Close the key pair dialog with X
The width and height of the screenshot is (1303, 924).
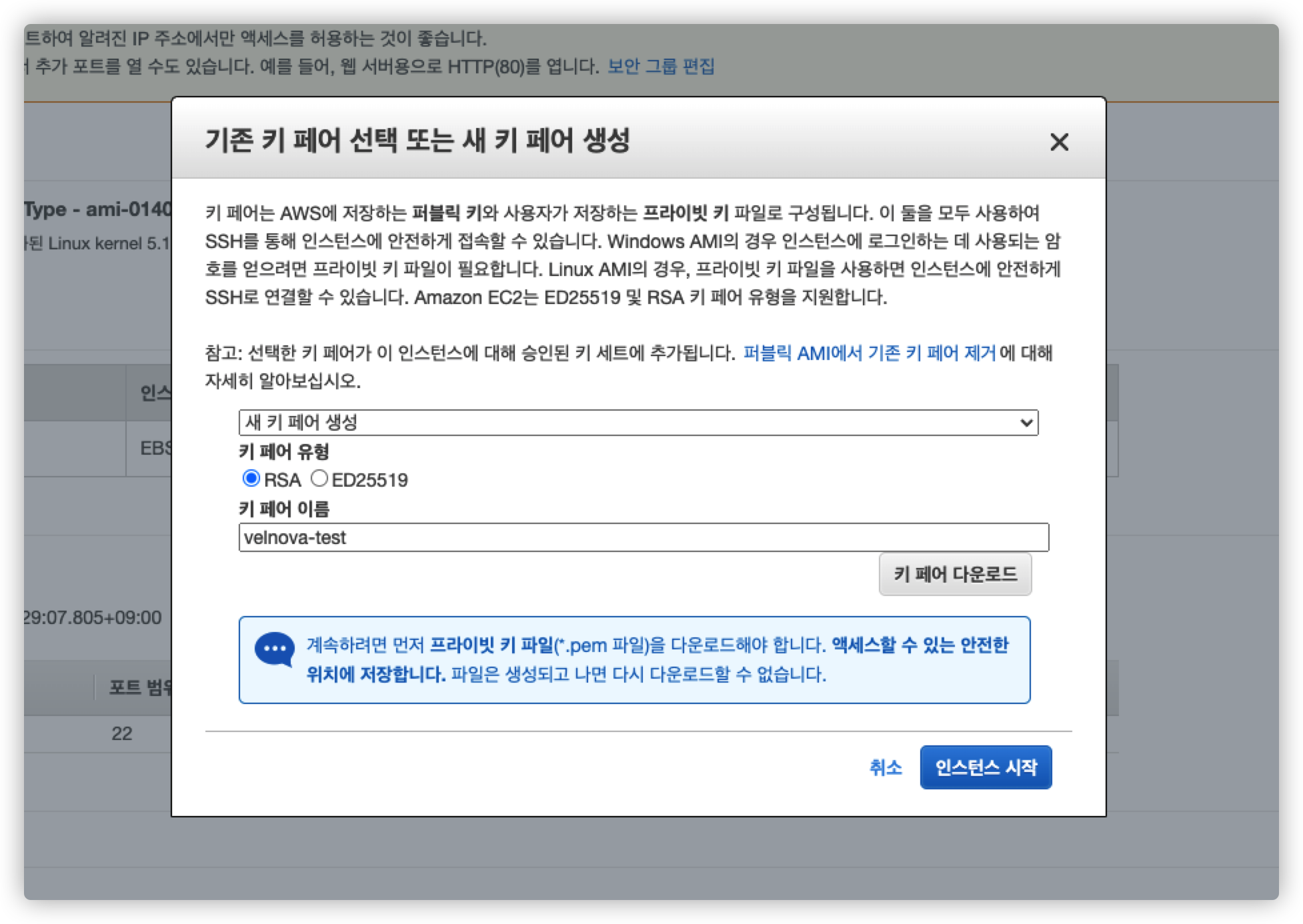pos(1059,142)
